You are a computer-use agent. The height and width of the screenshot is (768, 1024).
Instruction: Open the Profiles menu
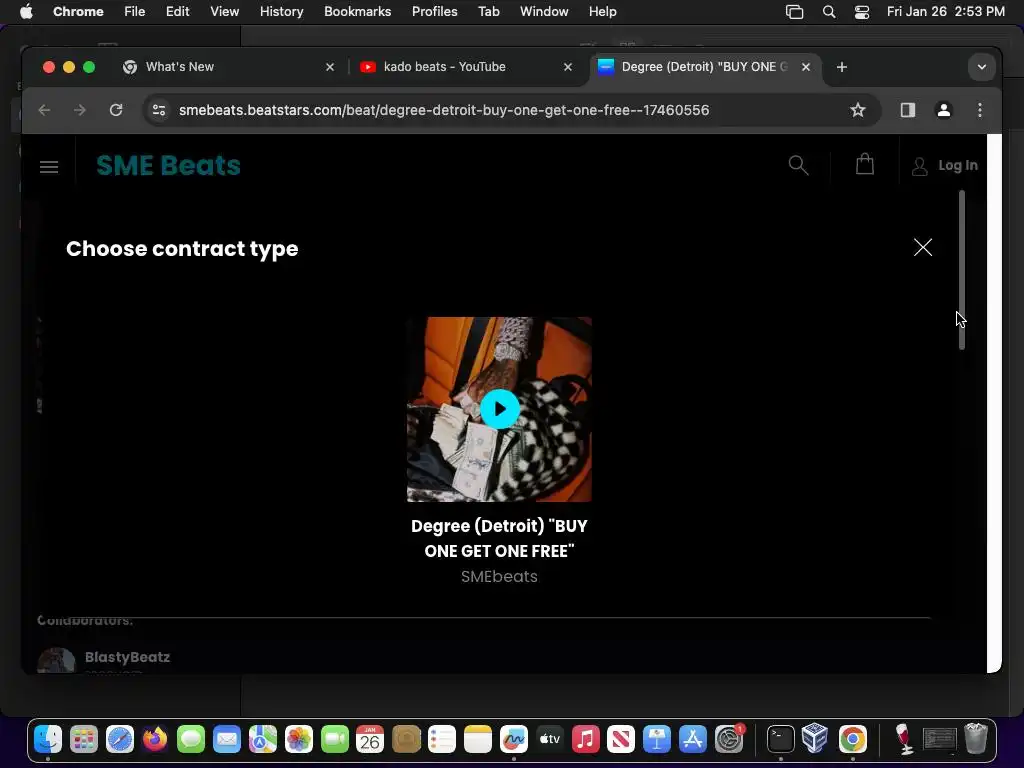click(x=434, y=11)
